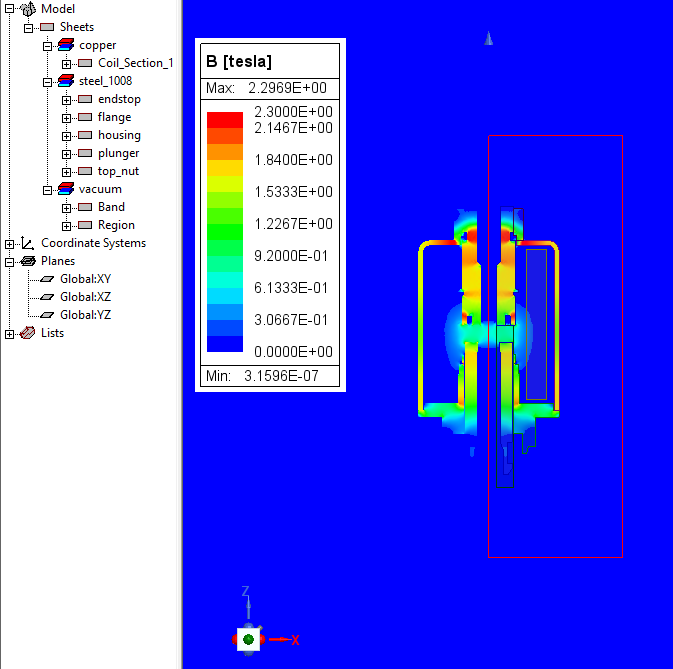This screenshot has height=669, width=673.
Task: Click the Lists folder icon
Action: pos(27,333)
